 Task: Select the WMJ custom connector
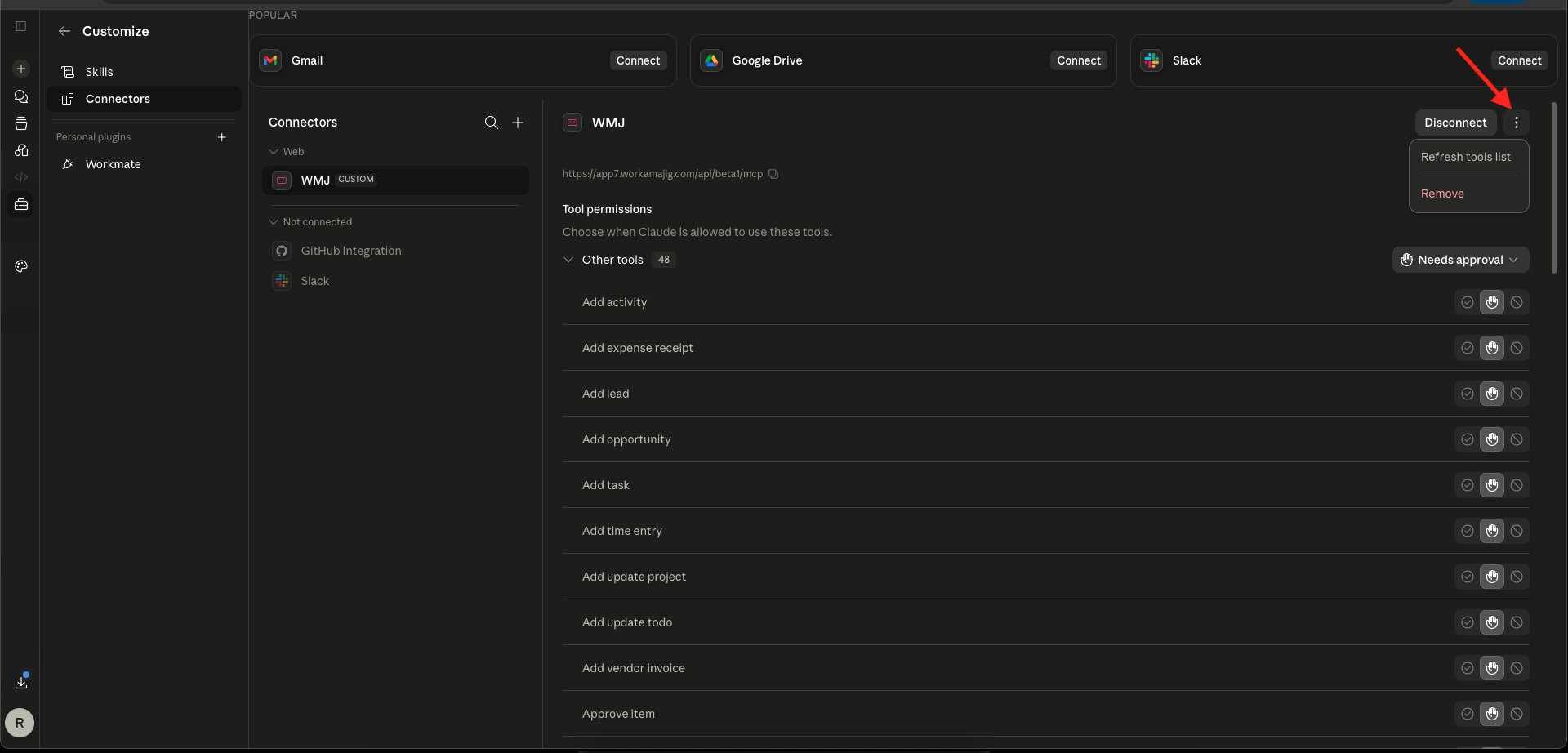[x=395, y=180]
